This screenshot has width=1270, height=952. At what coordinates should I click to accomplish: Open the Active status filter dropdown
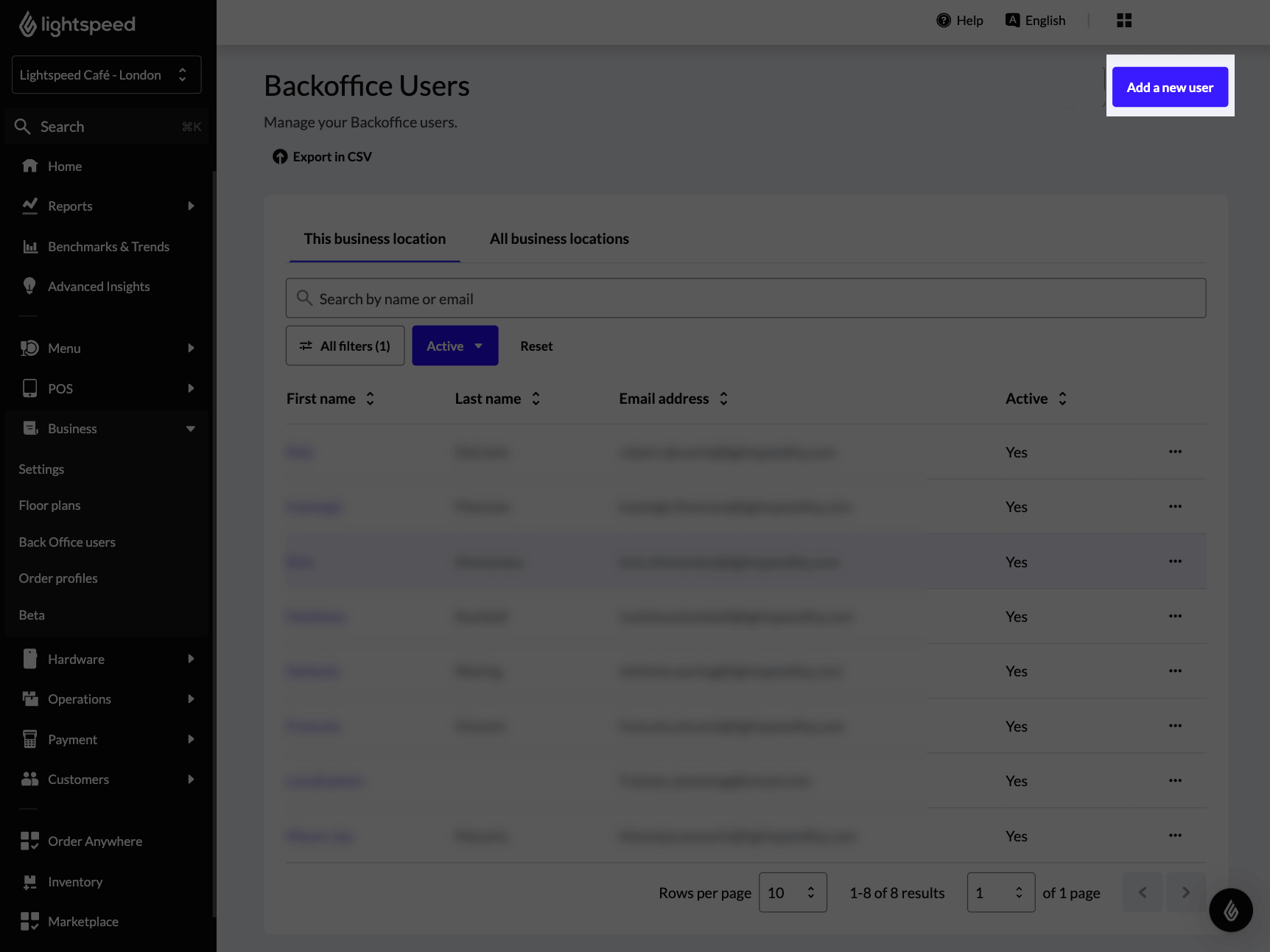pos(455,346)
